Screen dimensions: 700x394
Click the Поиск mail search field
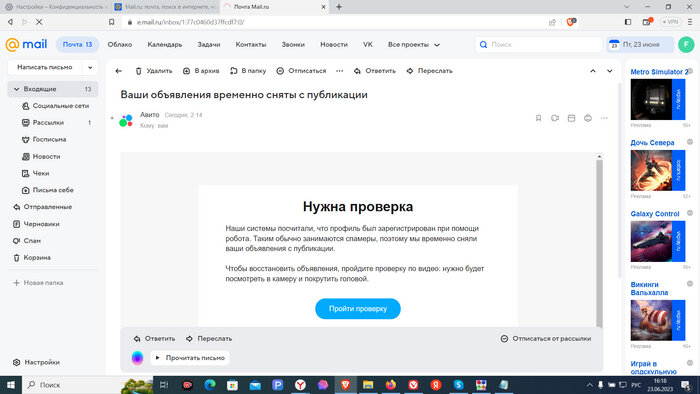click(x=539, y=45)
